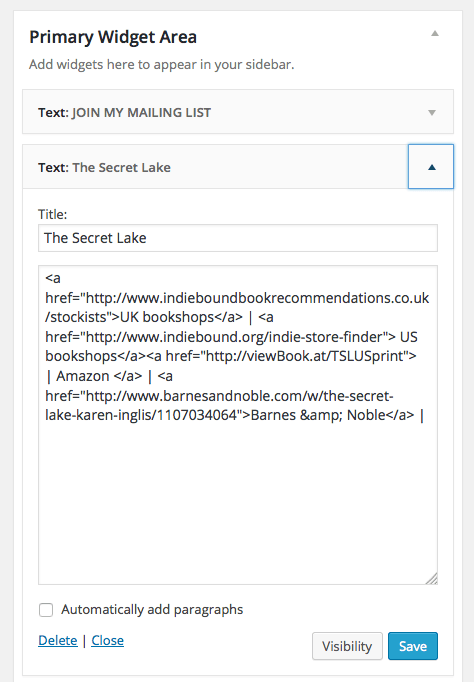Click the Delete link
Viewport: 474px width, 682px height.
[58, 640]
